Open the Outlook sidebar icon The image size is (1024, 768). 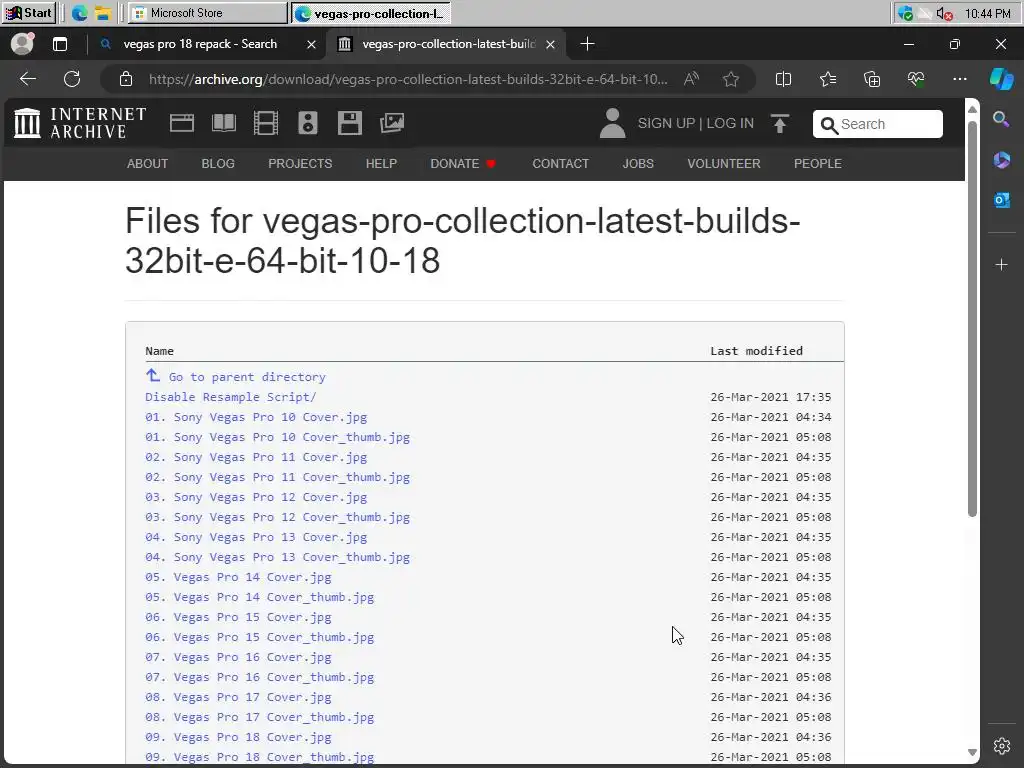point(1001,200)
